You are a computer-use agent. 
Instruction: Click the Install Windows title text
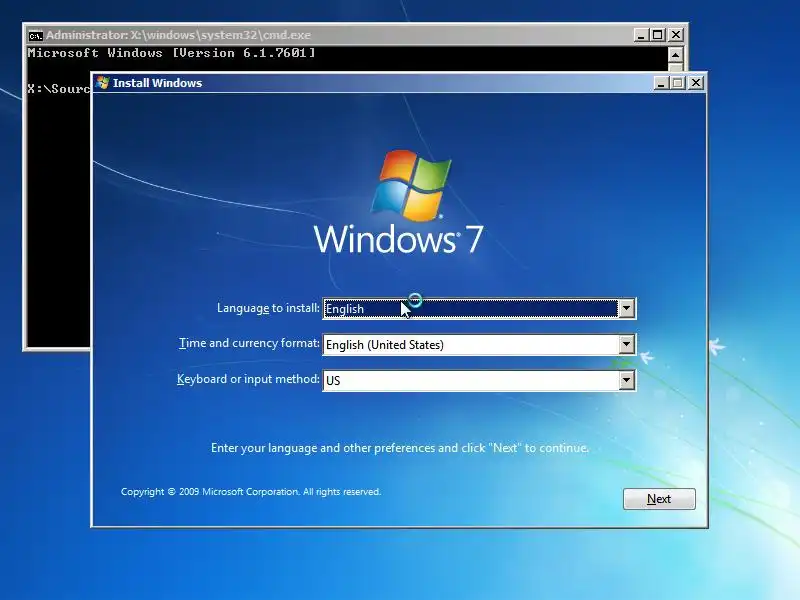coord(157,83)
